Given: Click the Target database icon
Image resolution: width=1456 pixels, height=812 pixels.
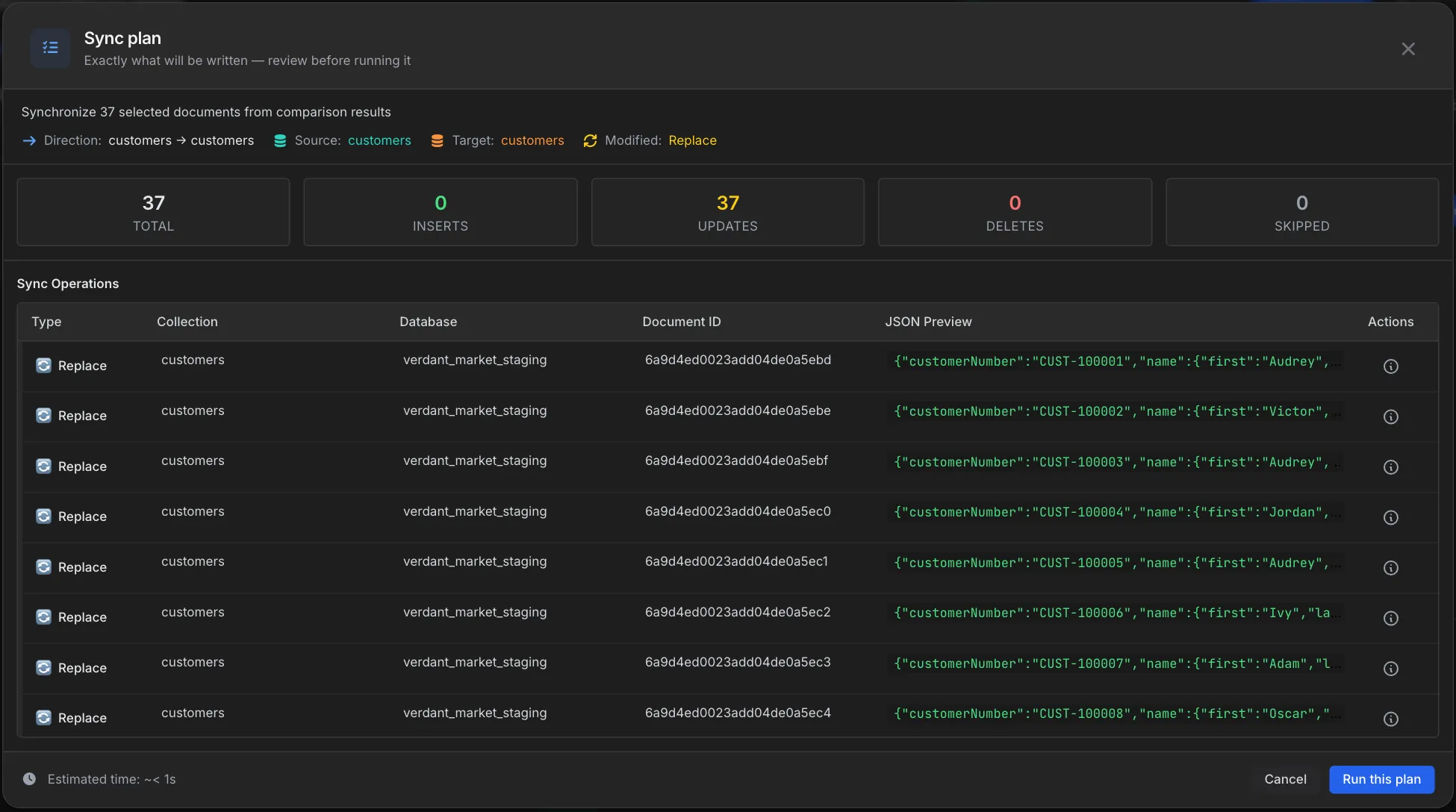Looking at the screenshot, I should [x=438, y=140].
